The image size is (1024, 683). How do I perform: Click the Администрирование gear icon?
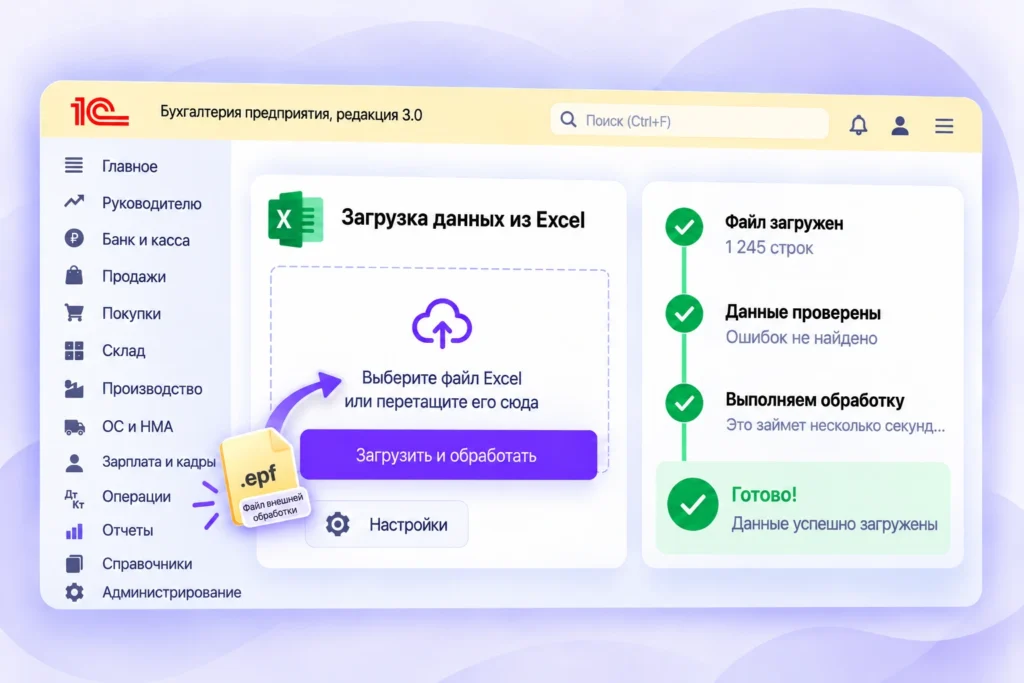tap(74, 592)
